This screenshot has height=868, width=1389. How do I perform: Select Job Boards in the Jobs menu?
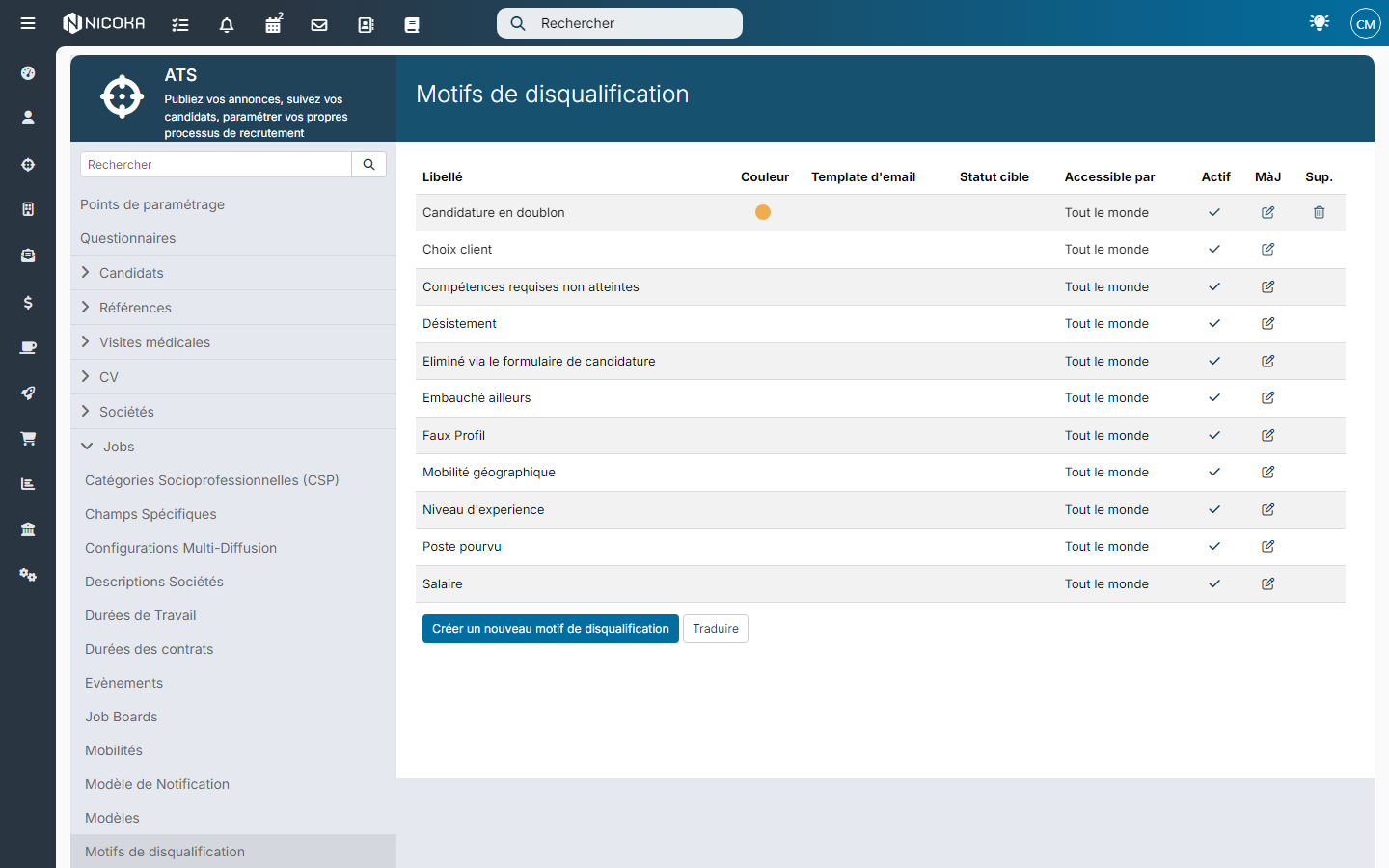click(x=122, y=717)
